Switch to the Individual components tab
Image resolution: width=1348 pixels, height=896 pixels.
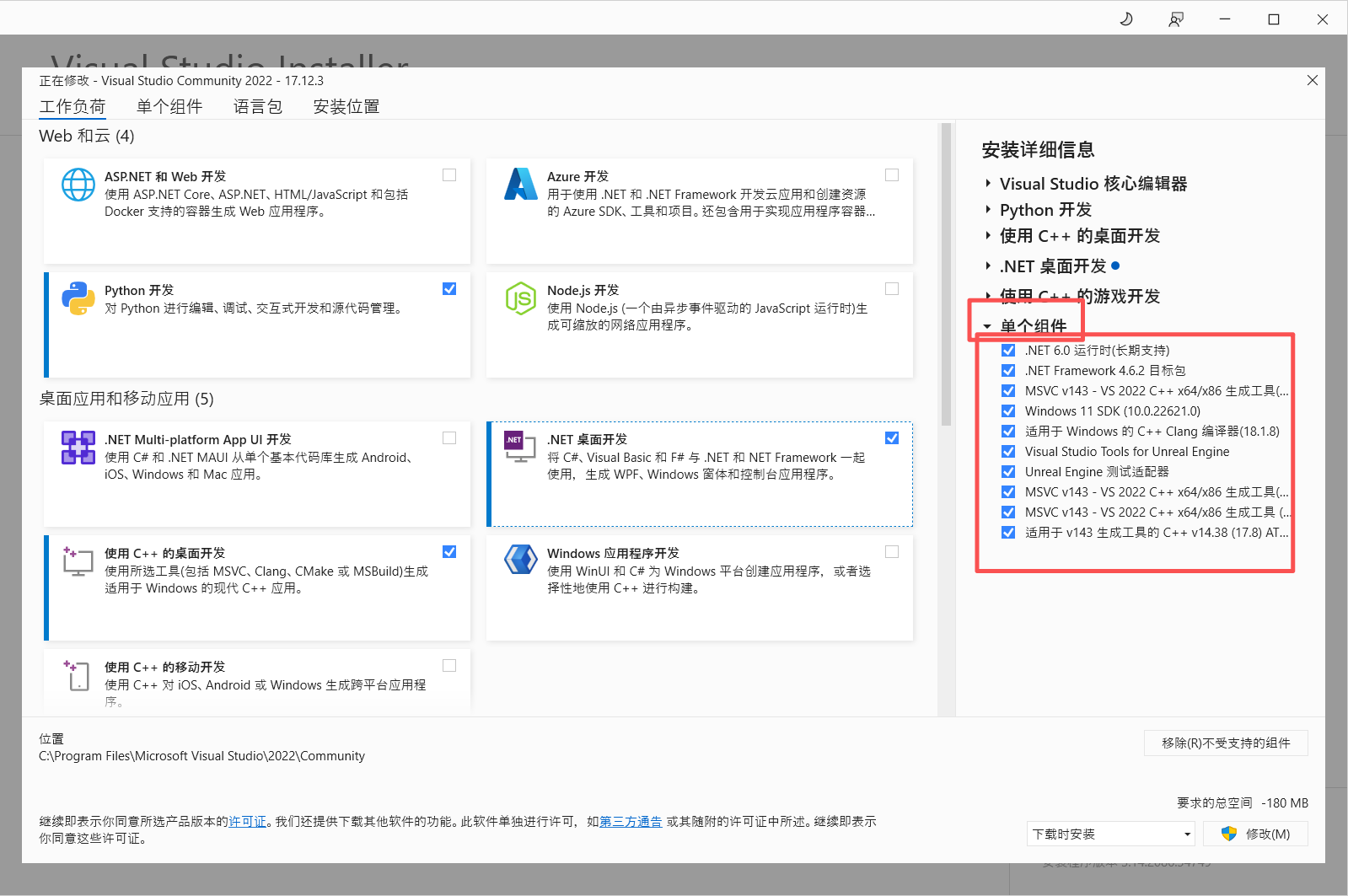169,107
